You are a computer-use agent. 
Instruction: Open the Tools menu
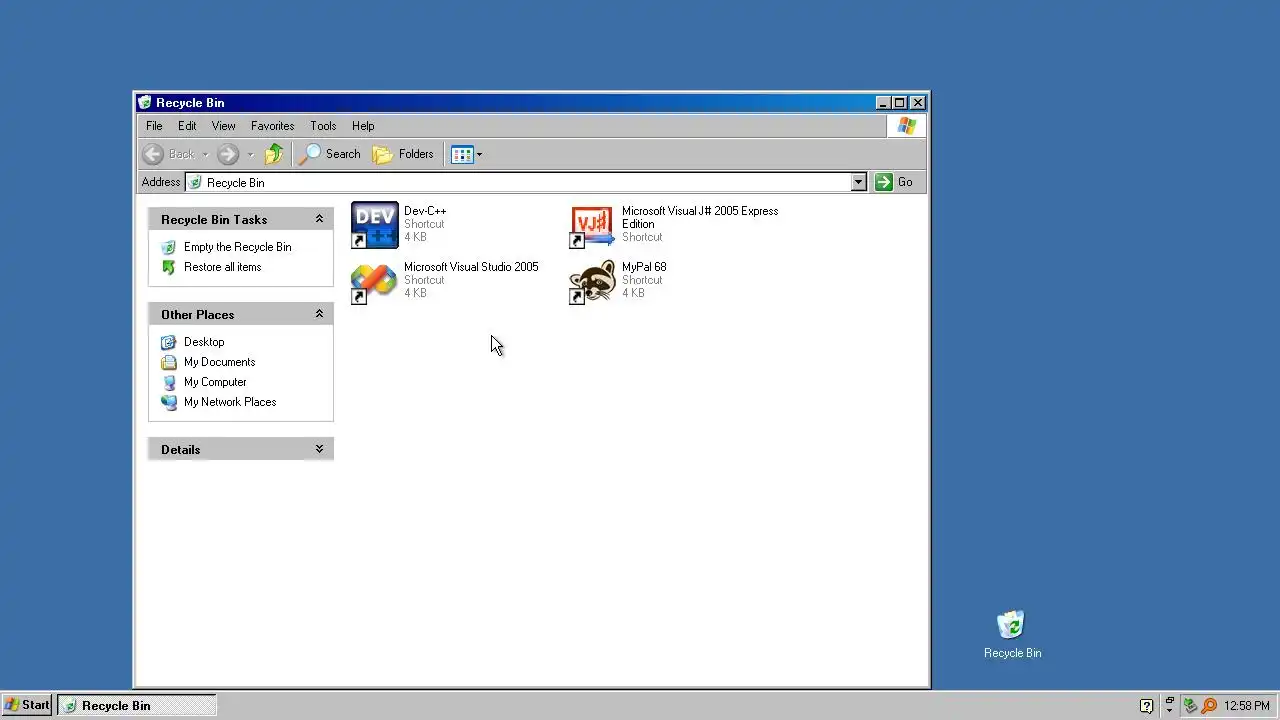(x=323, y=126)
